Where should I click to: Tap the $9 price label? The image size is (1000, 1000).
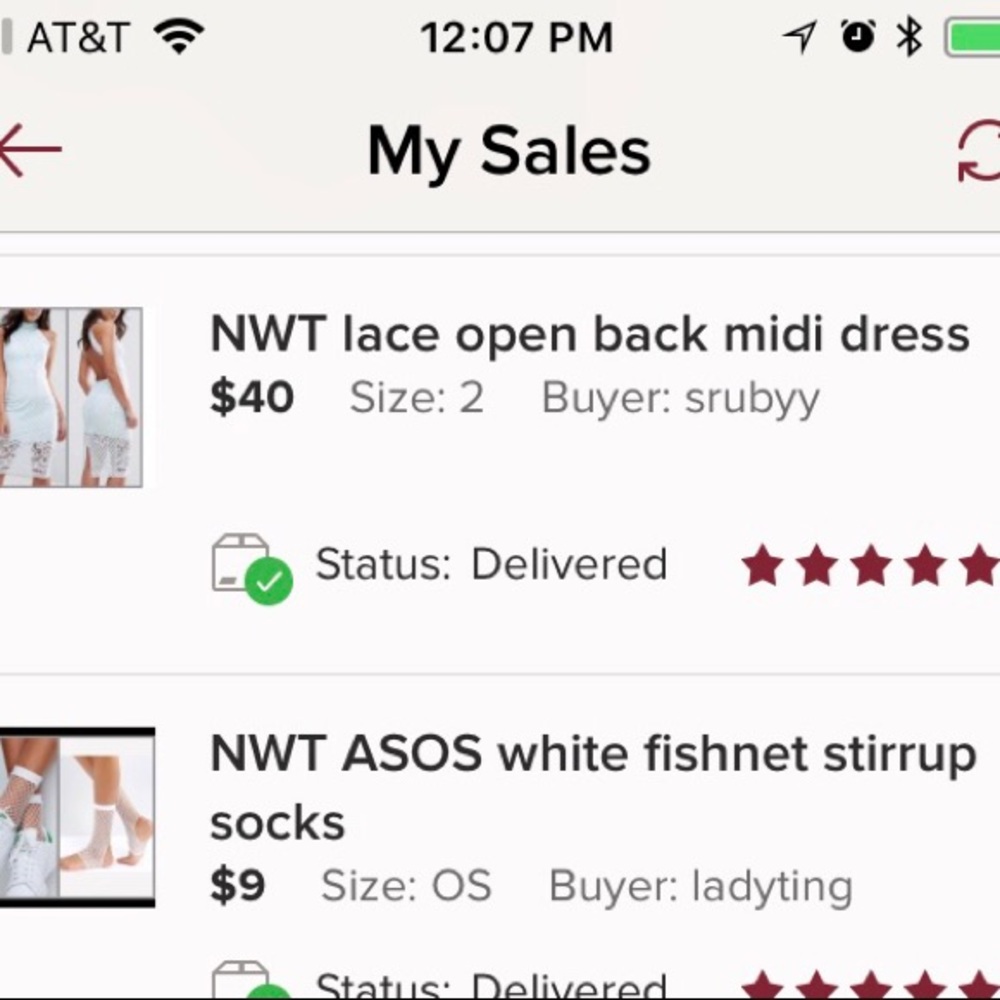(x=237, y=886)
